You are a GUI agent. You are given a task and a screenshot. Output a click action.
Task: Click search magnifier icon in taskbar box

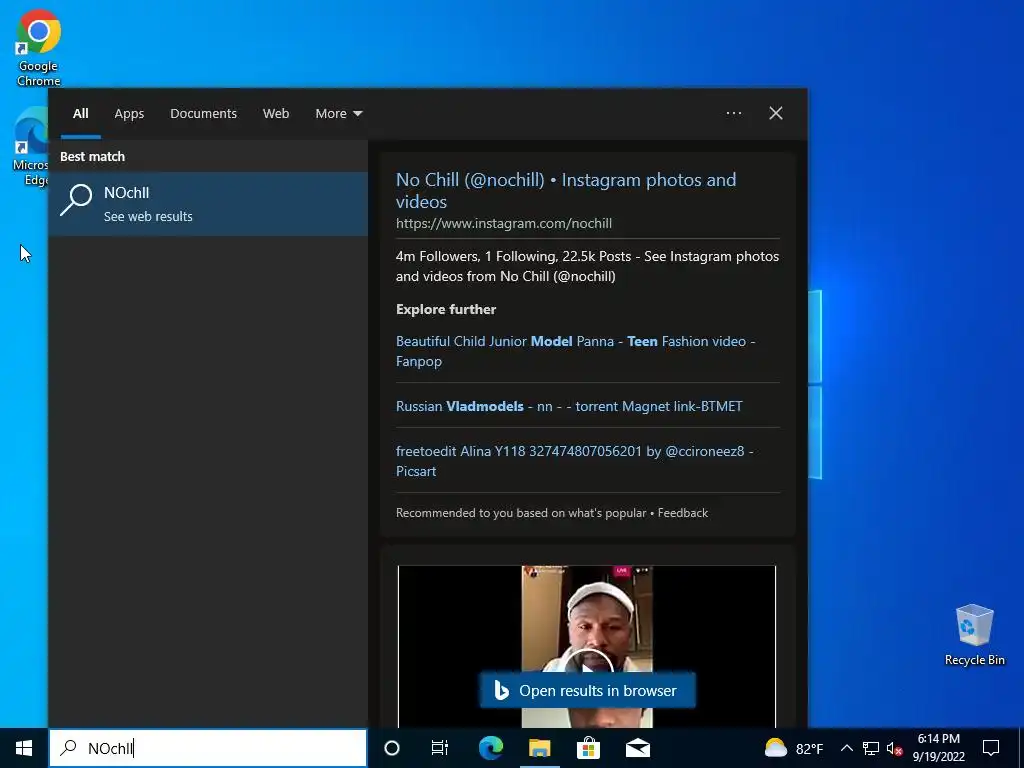pos(69,748)
